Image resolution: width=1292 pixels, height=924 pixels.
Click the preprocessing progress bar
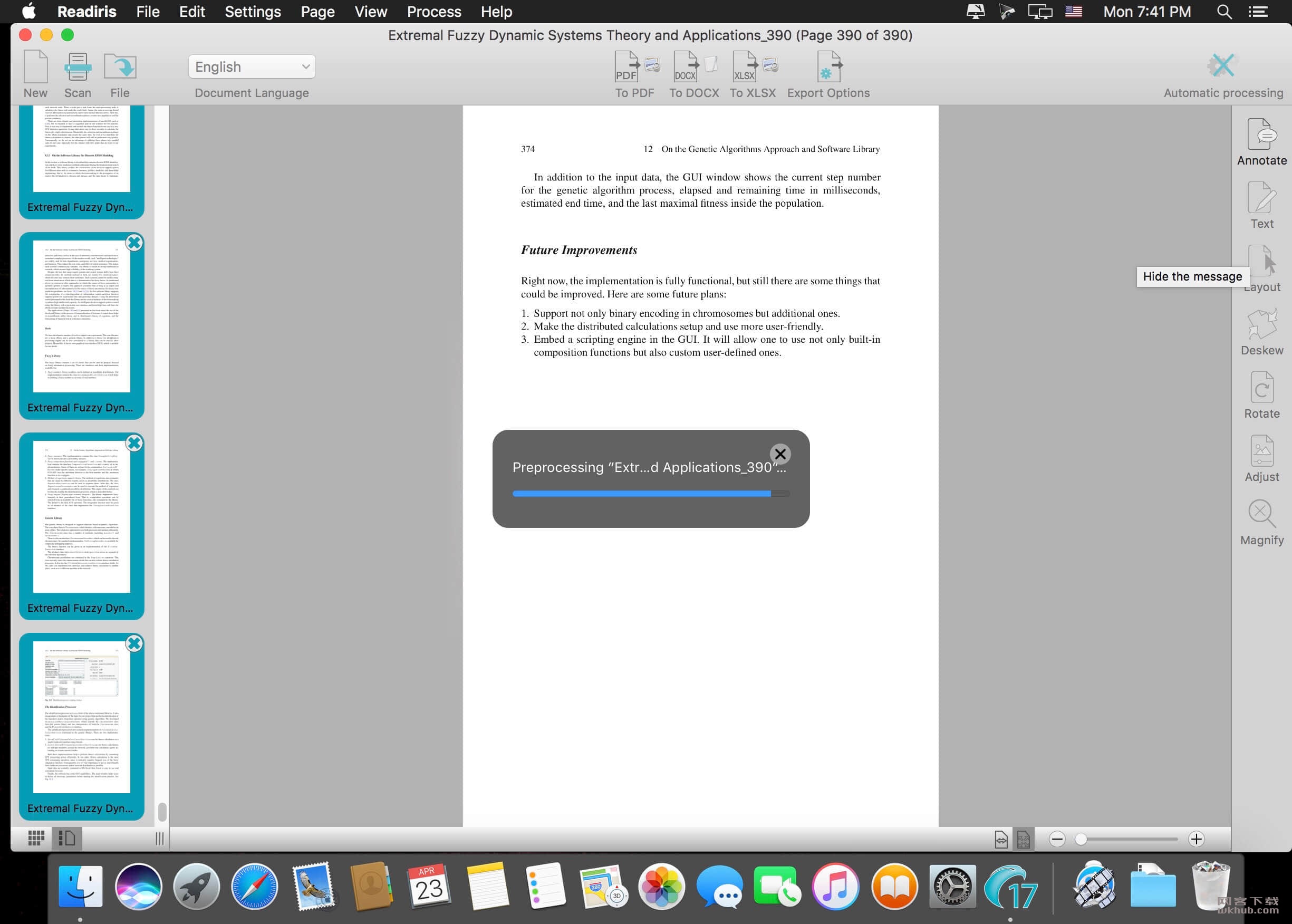(651, 494)
